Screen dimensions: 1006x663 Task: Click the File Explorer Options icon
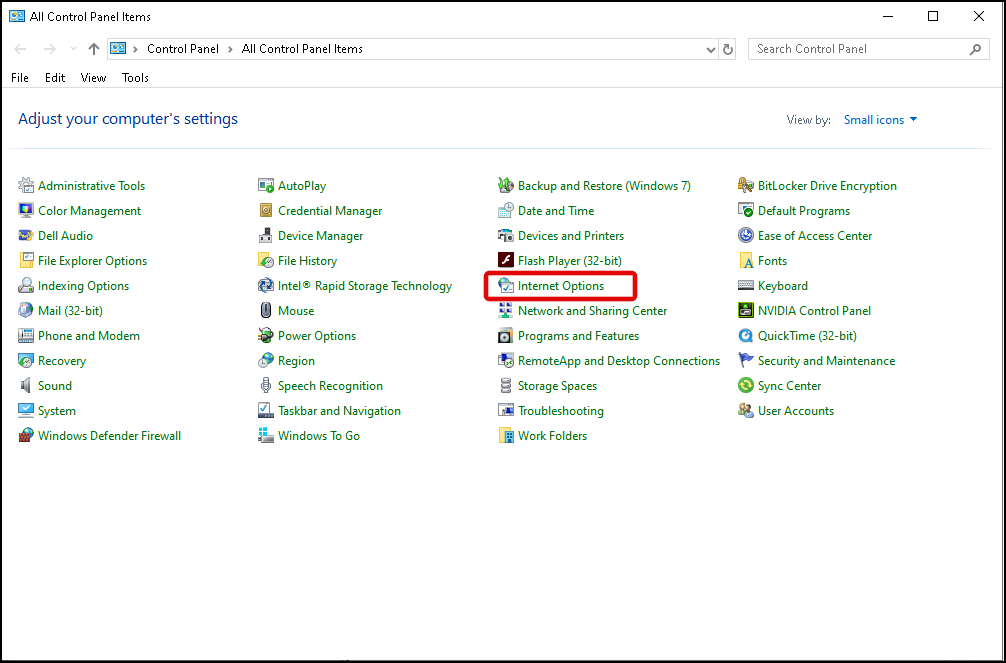(26, 261)
